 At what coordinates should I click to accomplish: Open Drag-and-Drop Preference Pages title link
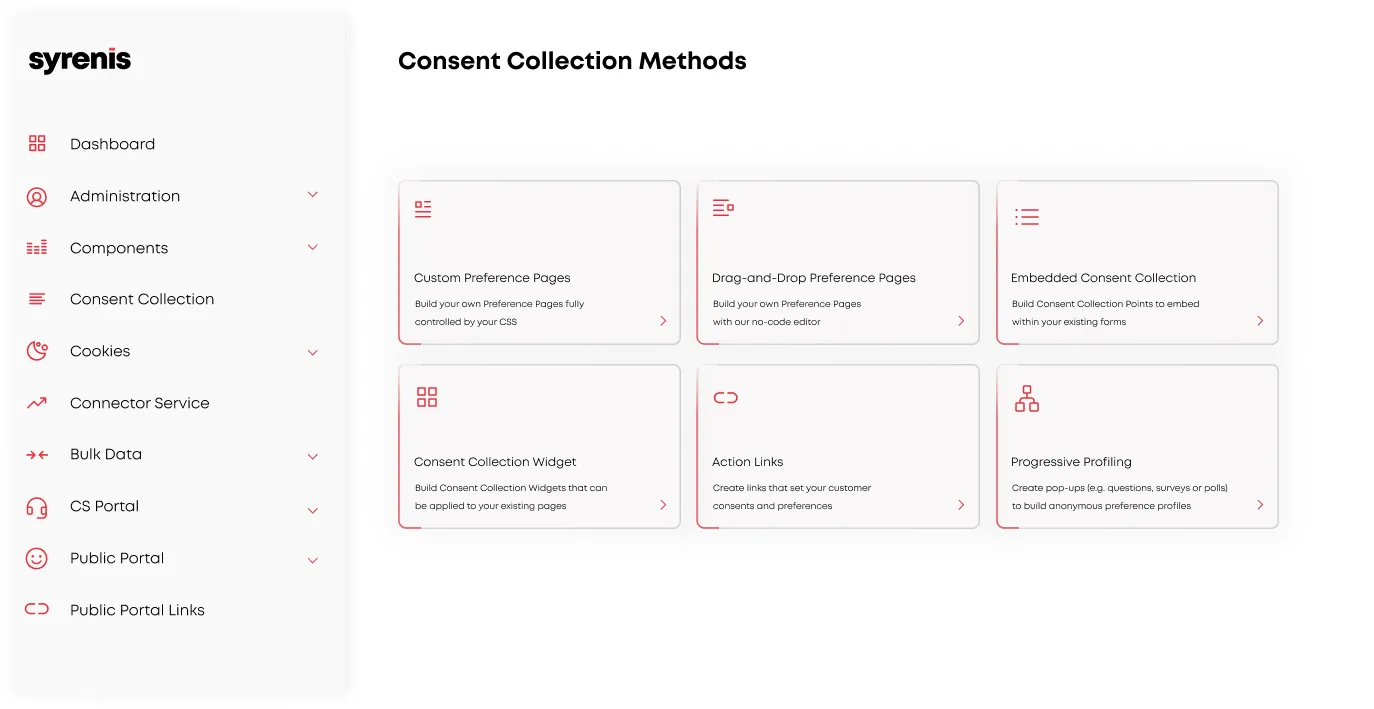814,278
